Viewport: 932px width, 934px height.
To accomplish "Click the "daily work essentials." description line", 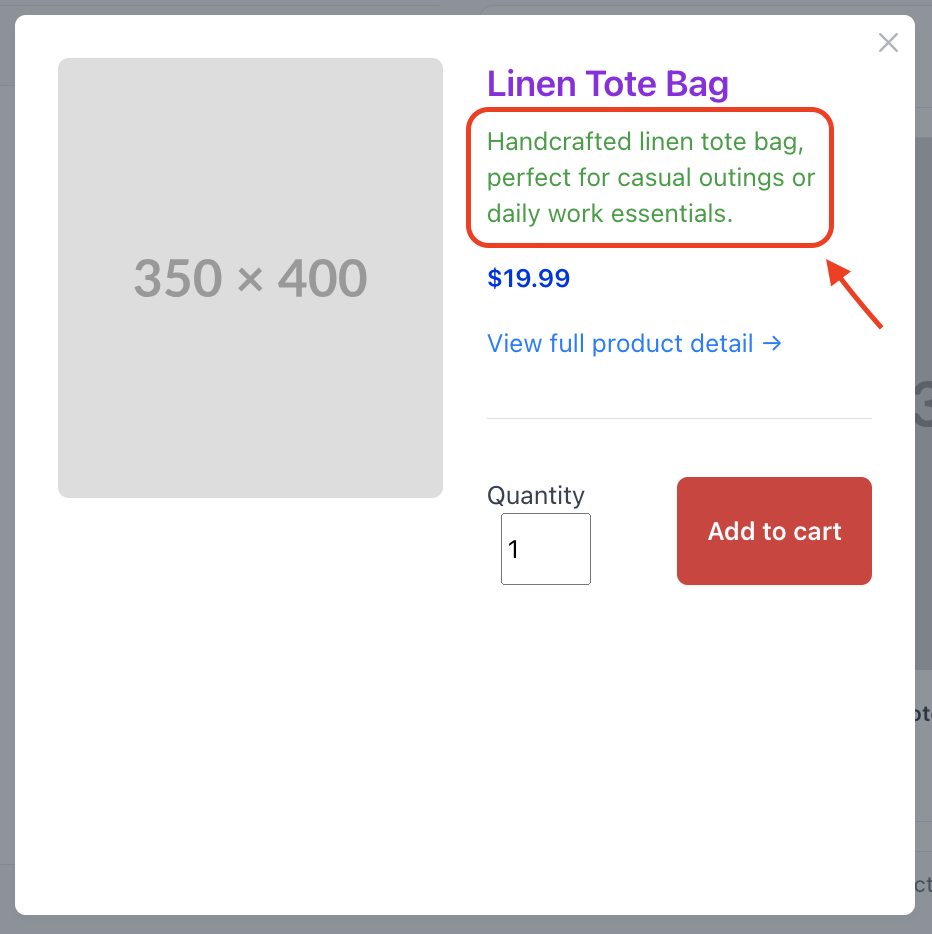I will (x=610, y=213).
